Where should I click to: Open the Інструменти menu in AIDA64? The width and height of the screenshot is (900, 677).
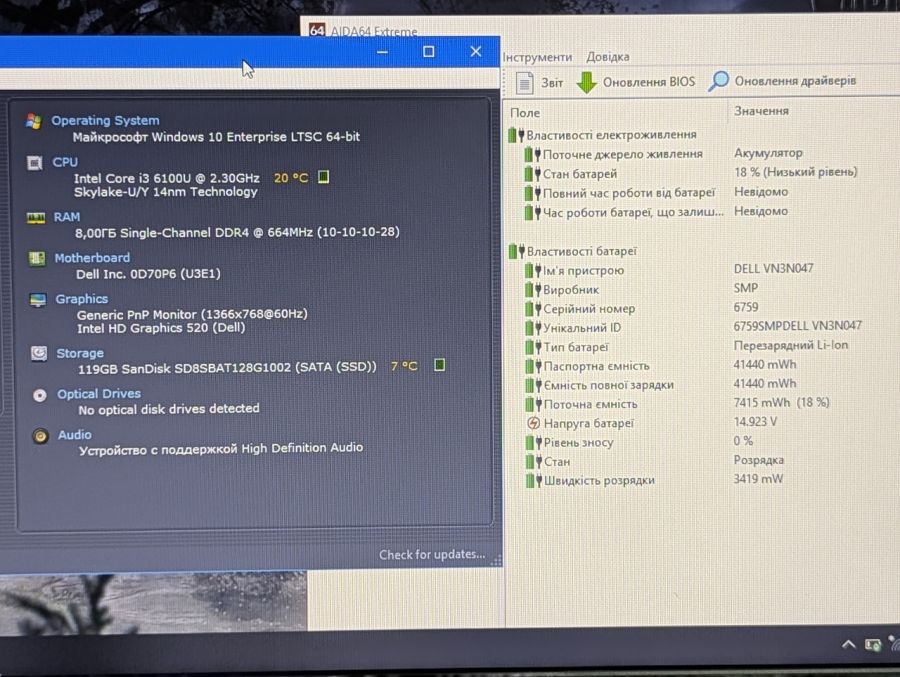click(x=537, y=57)
